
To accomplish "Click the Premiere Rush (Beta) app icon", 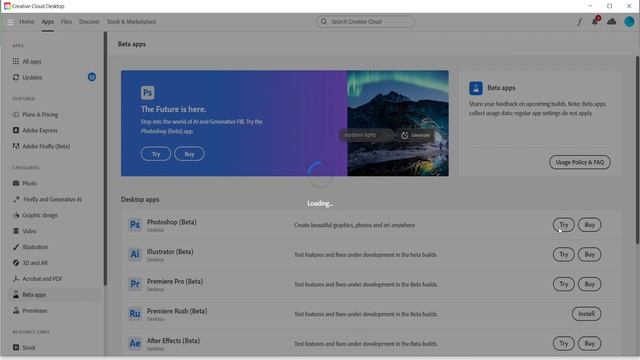I will click(135, 314).
